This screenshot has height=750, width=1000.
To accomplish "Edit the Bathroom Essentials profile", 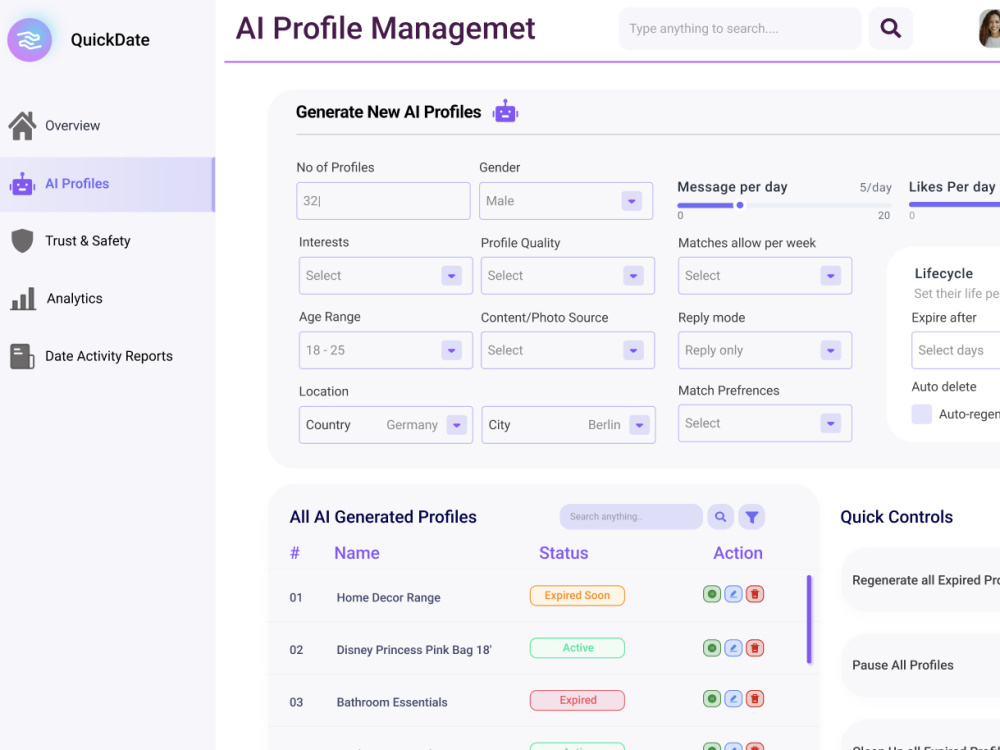I will point(733,699).
